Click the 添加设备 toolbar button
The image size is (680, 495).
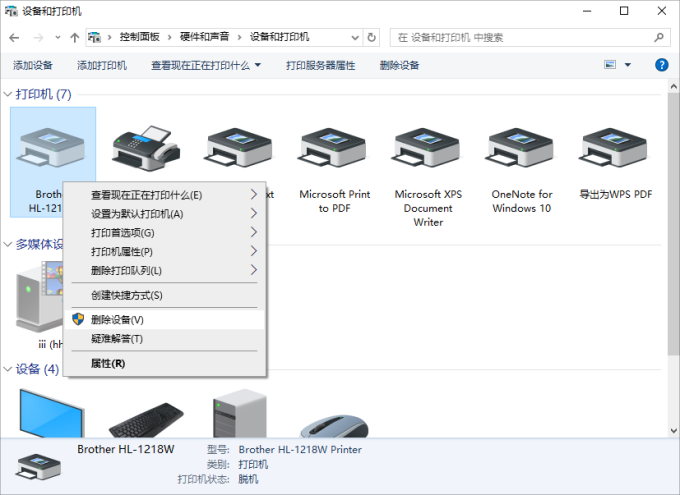point(33,65)
